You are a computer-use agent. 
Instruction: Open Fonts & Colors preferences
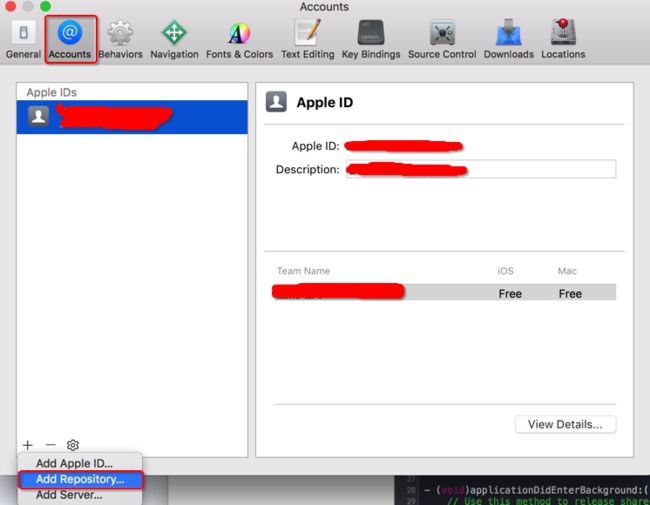239,40
